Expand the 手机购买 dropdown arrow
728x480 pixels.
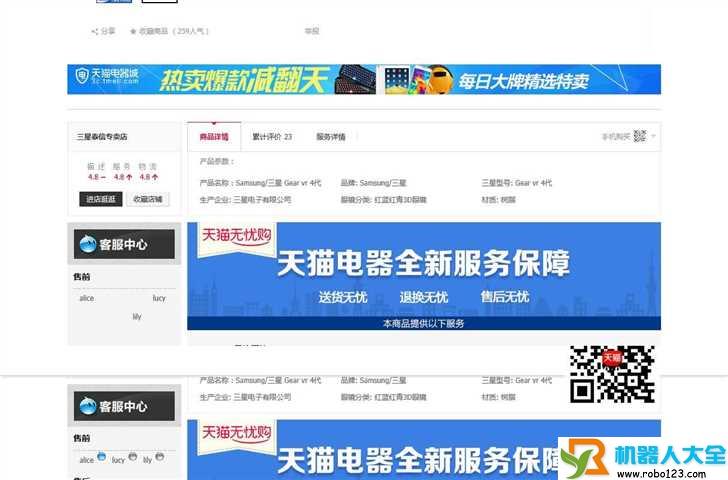[653, 136]
